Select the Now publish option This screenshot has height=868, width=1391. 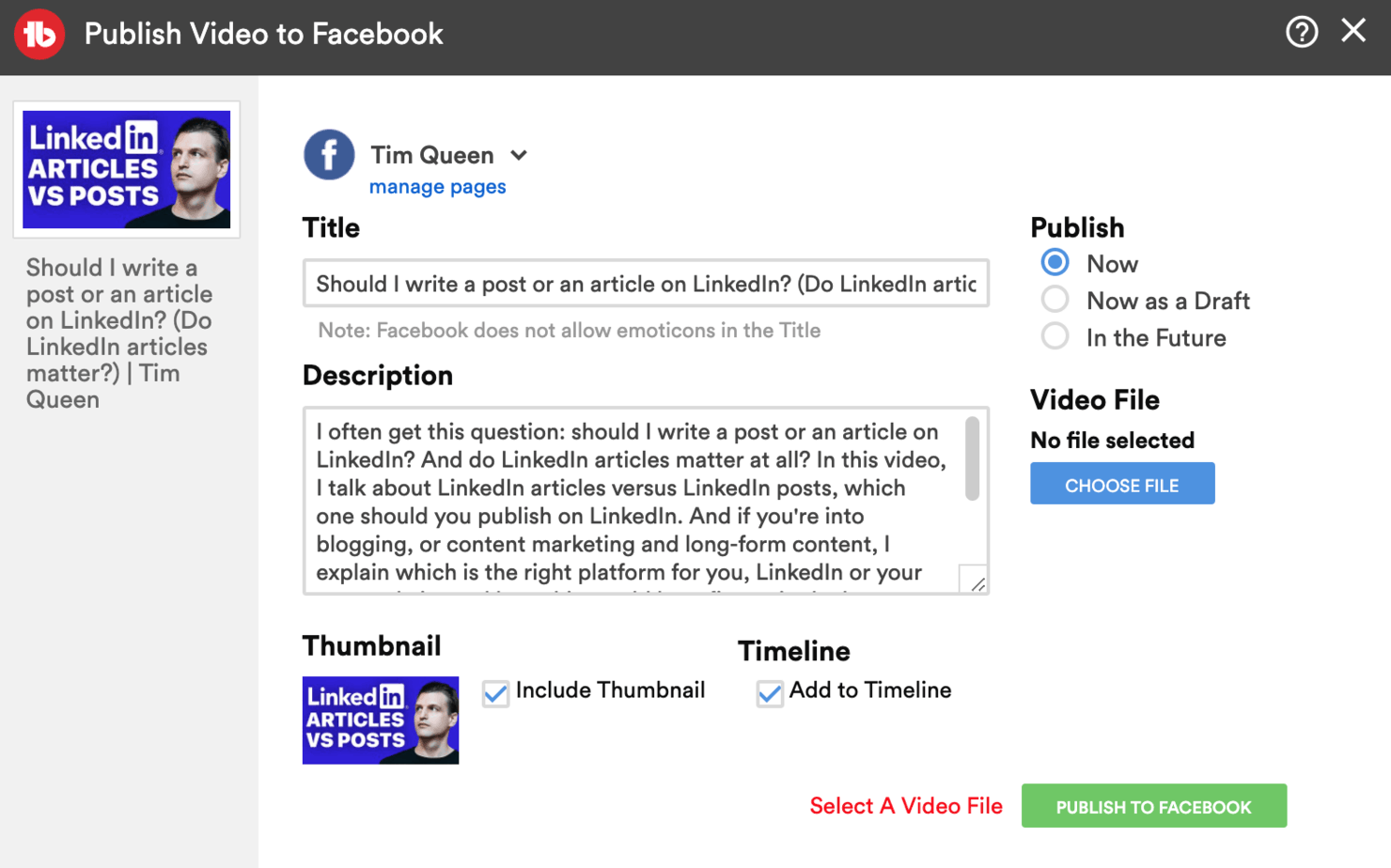[x=1055, y=263]
